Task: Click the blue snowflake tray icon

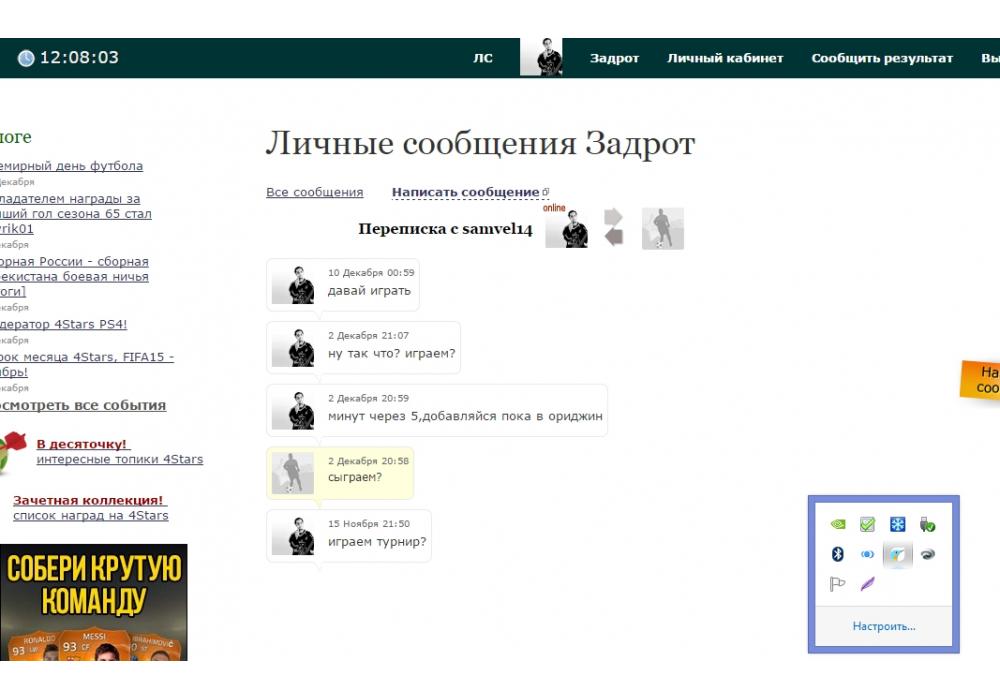Action: pos(898,524)
